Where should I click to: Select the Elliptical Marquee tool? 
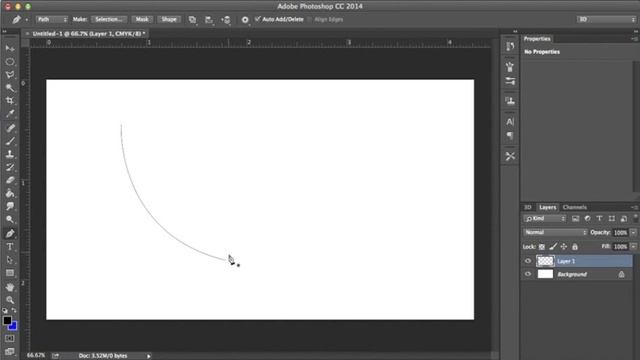click(x=10, y=62)
